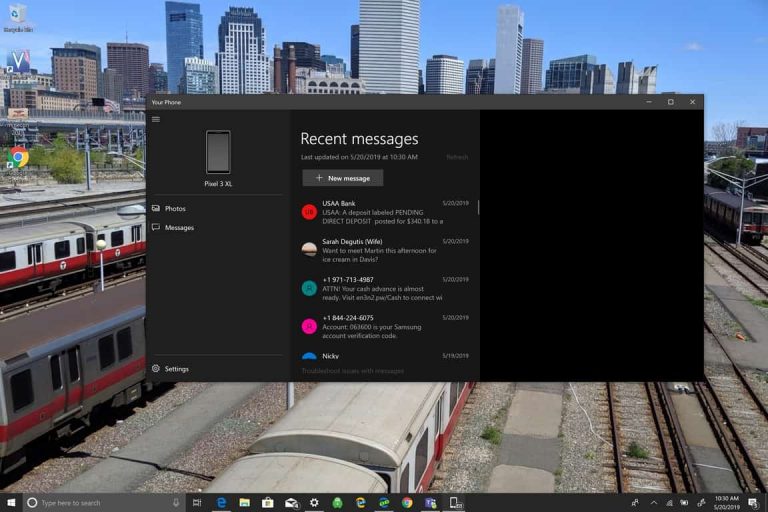The height and width of the screenshot is (512, 768).
Task: Open the Nicky conversation
Action: [x=385, y=356]
